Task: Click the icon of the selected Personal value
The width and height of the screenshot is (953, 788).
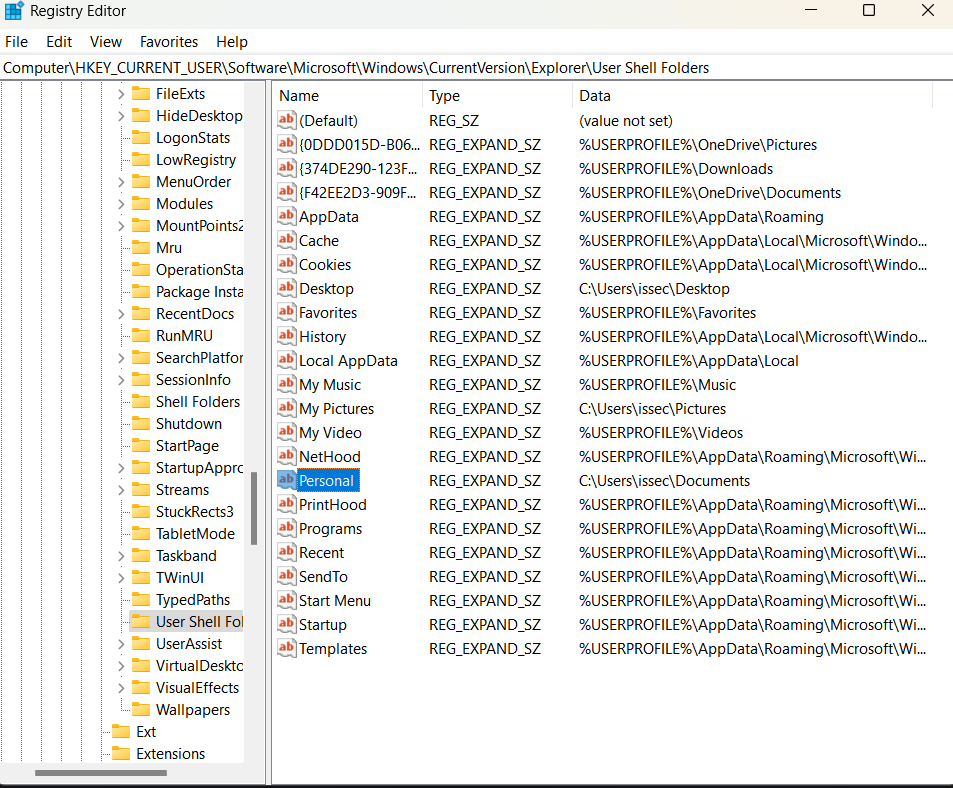Action: tap(286, 480)
